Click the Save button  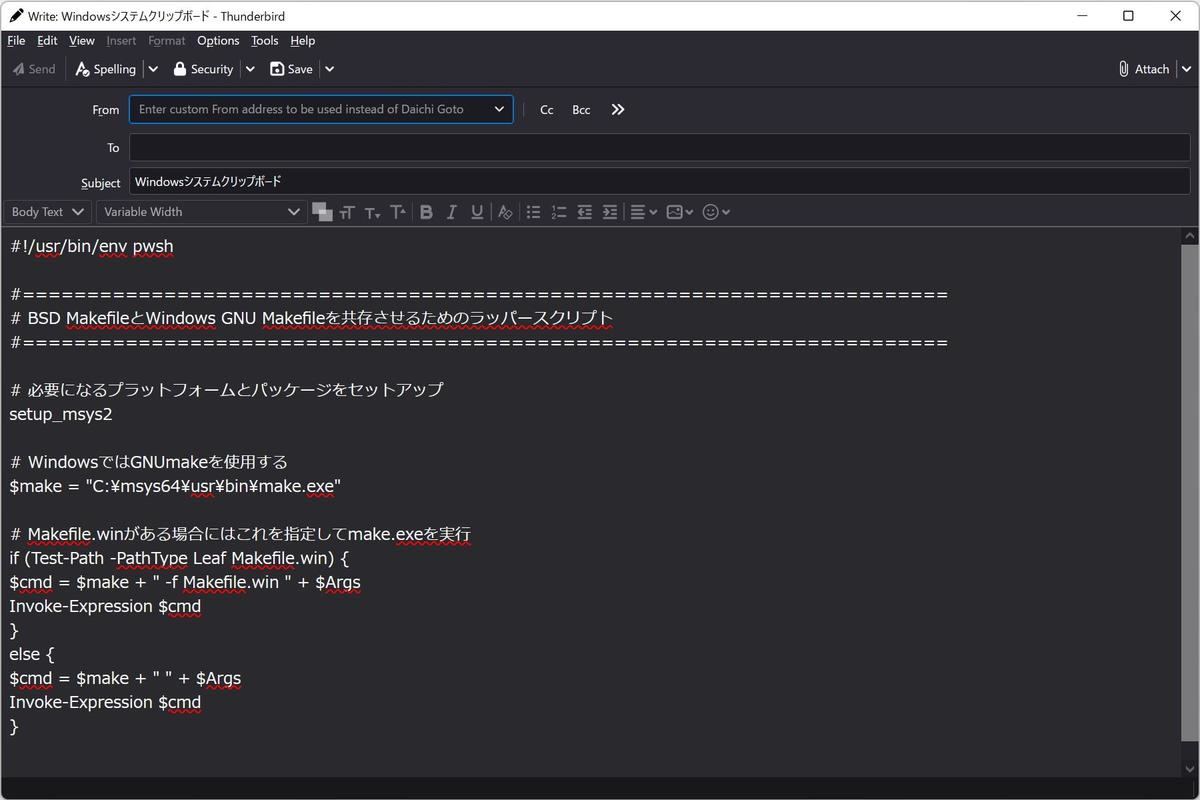(291, 69)
